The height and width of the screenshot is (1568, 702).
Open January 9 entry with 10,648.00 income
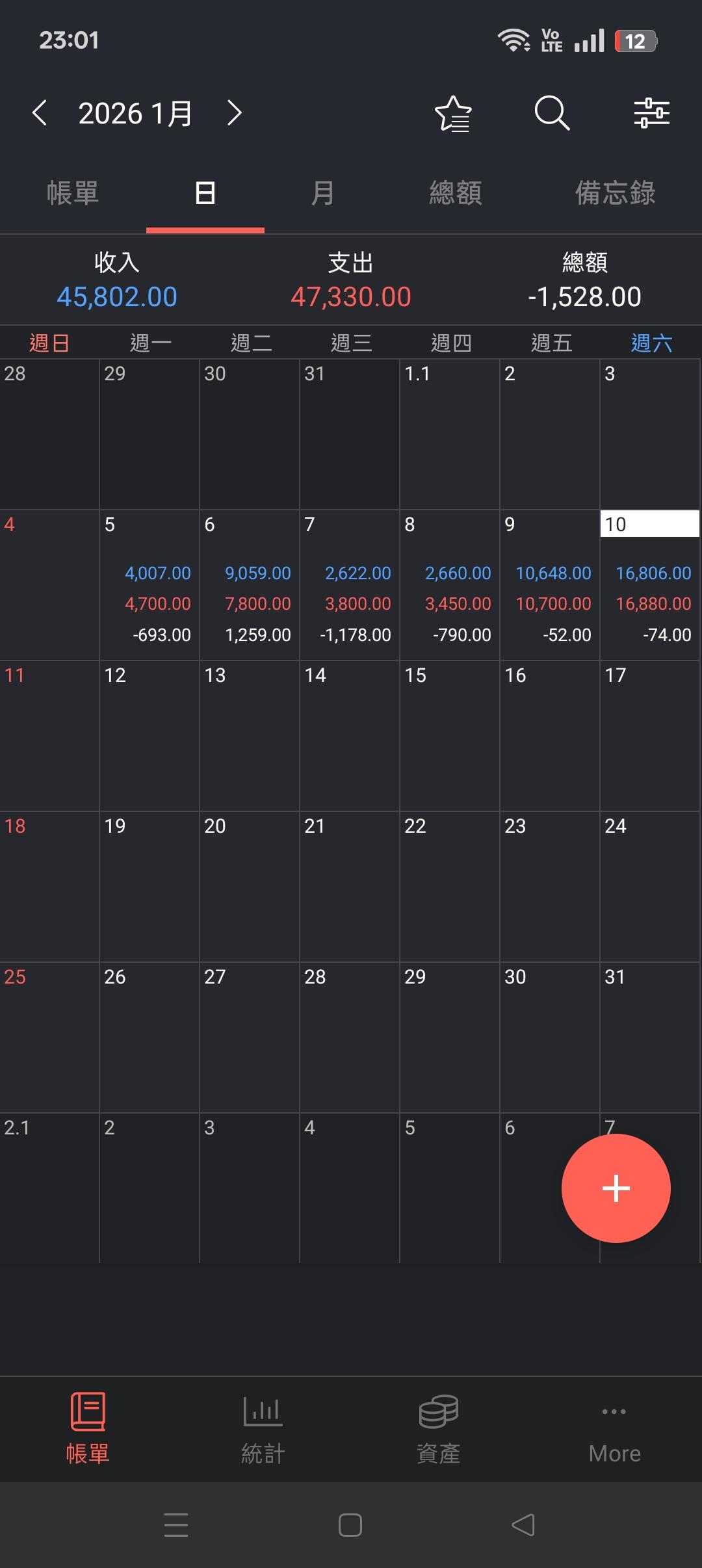click(x=549, y=585)
